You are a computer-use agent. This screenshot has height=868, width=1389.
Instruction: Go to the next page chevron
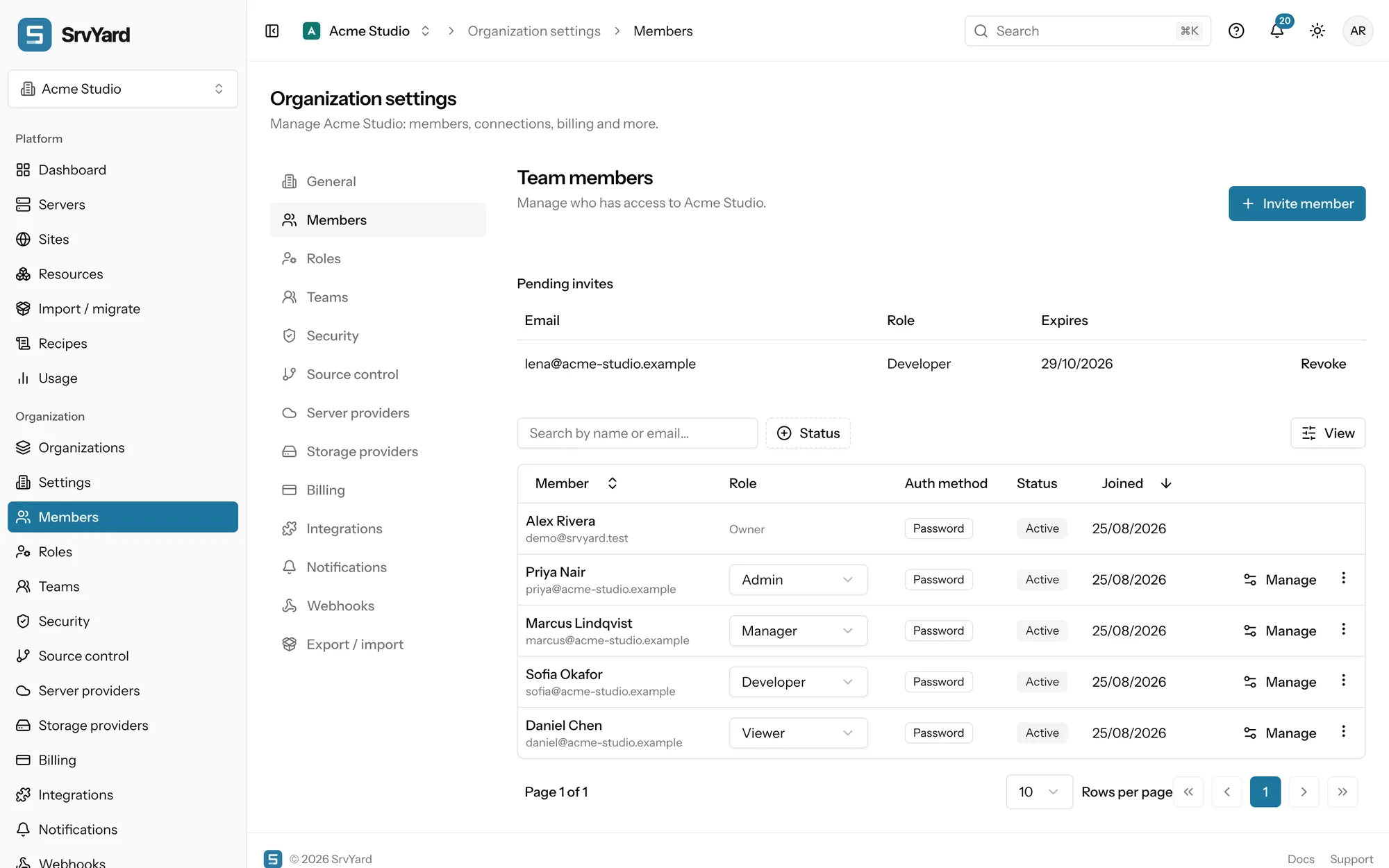point(1304,792)
